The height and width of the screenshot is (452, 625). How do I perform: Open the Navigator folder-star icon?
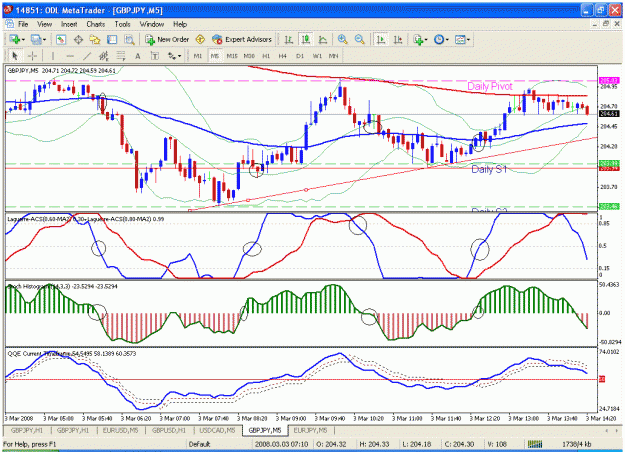click(95, 39)
